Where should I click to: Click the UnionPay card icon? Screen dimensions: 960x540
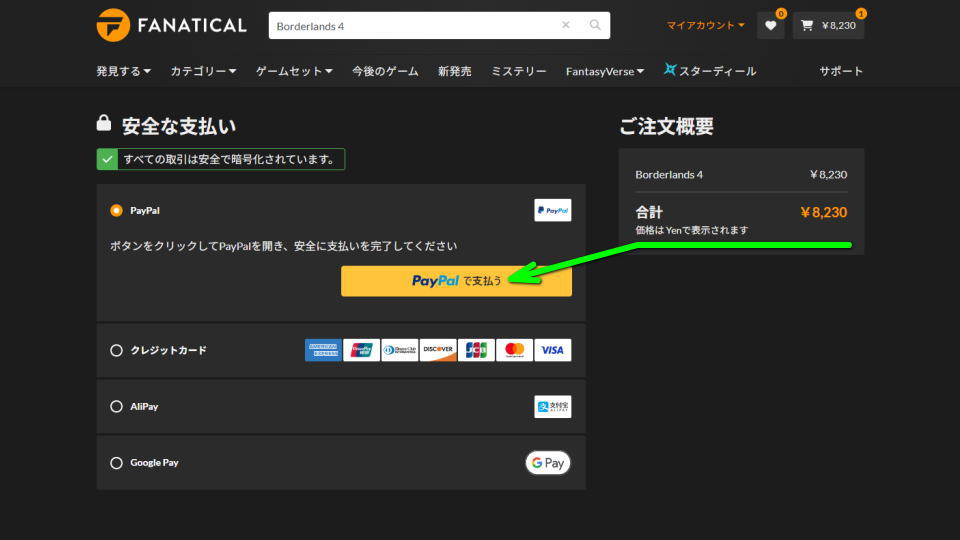(x=361, y=350)
